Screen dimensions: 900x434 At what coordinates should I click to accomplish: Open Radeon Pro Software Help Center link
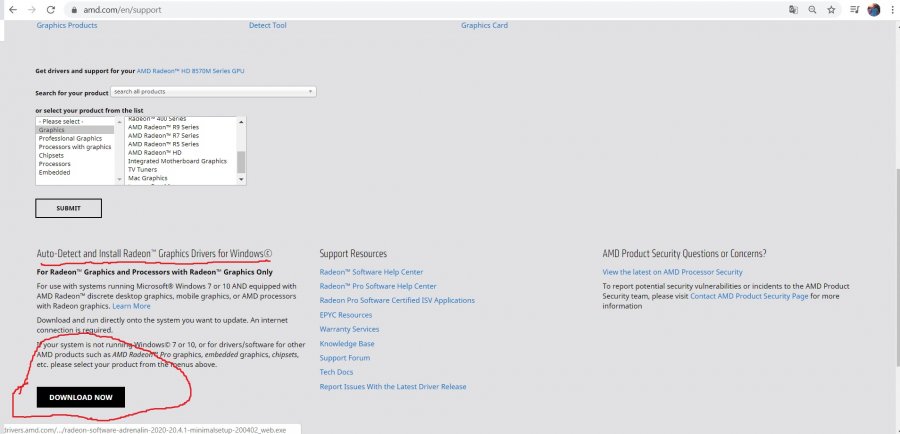[378, 286]
